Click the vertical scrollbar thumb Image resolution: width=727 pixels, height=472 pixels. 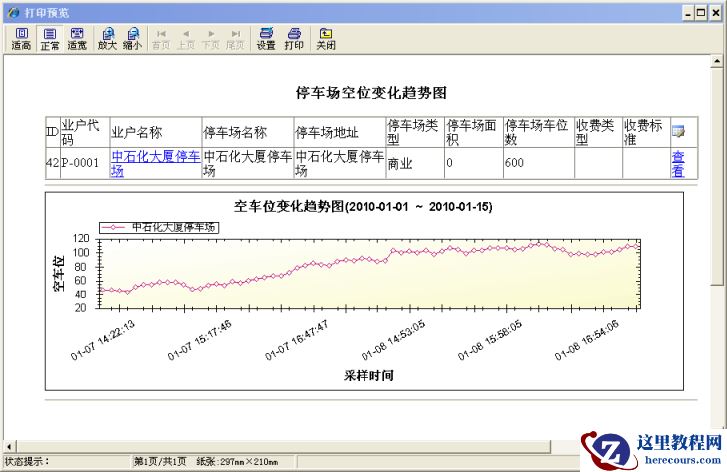tap(717, 176)
